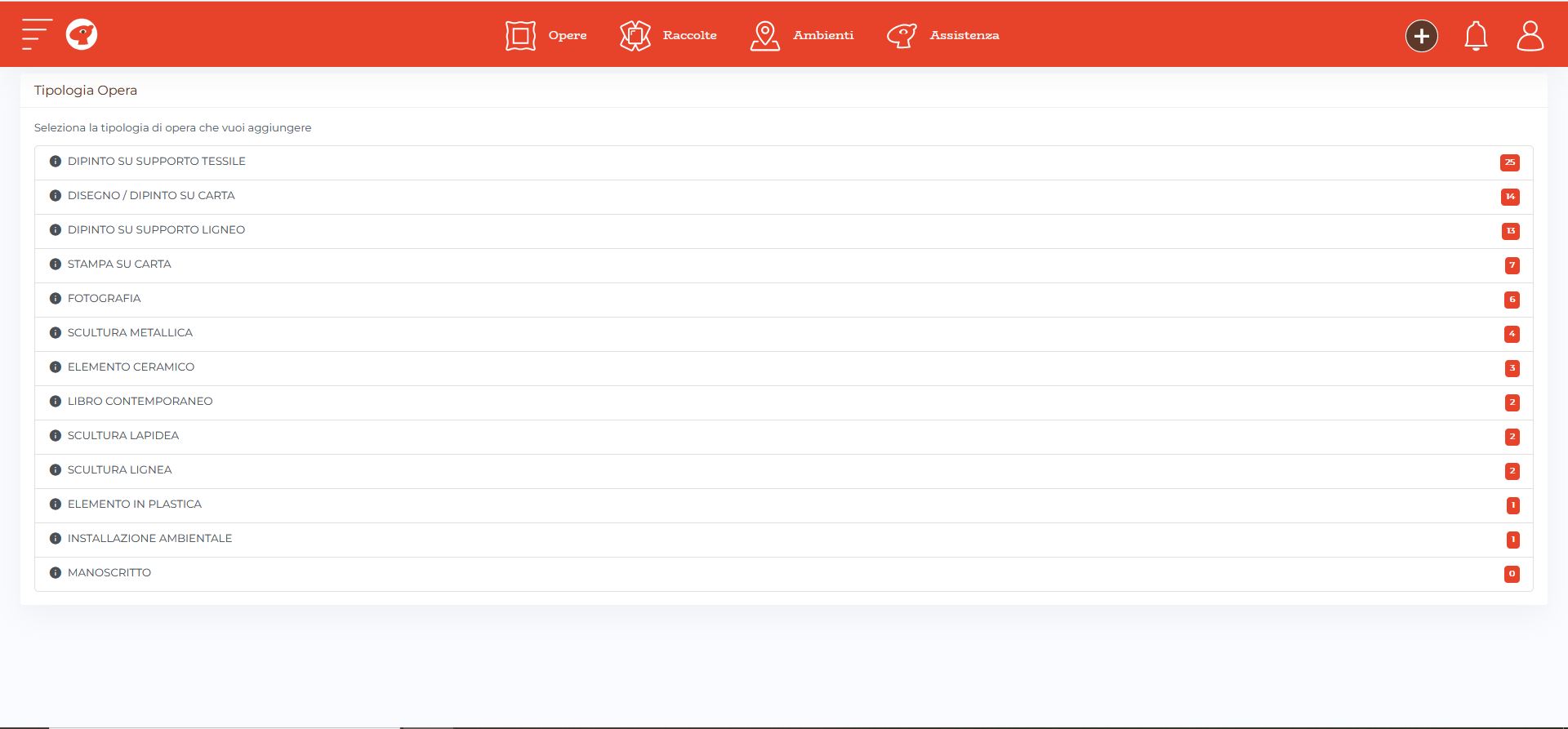This screenshot has height=729, width=1568.
Task: Choose DIPINTO SU SUPPORTO LIGNEO
Action: tap(784, 231)
